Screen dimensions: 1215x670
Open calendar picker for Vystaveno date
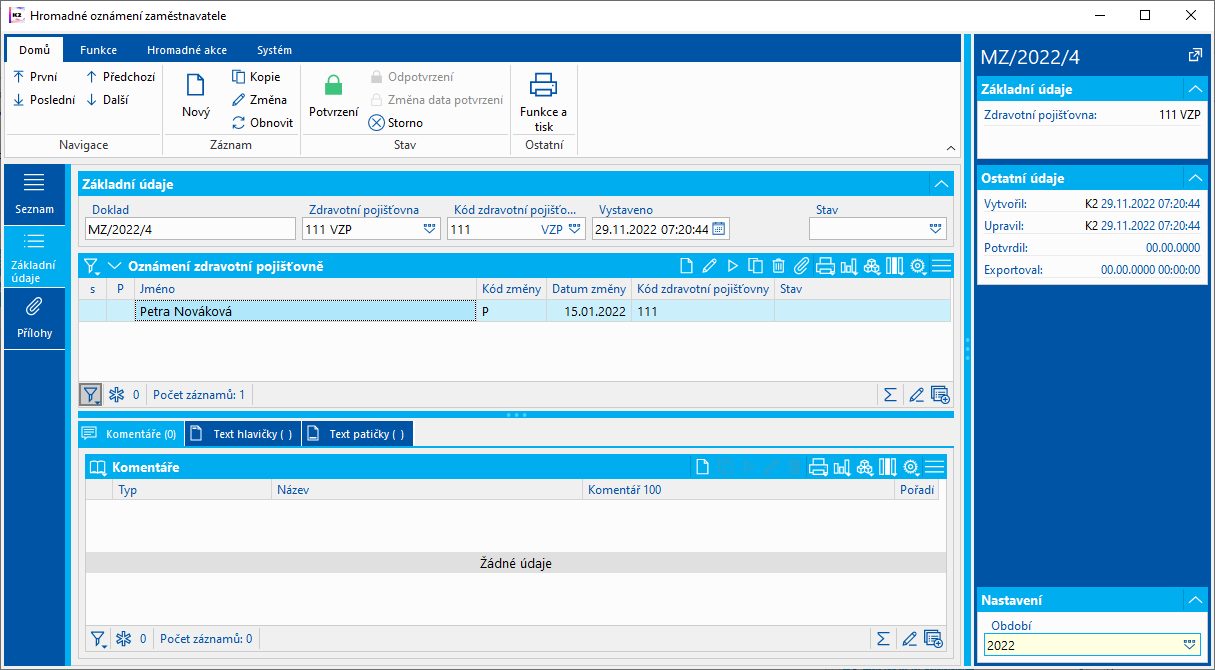[719, 229]
